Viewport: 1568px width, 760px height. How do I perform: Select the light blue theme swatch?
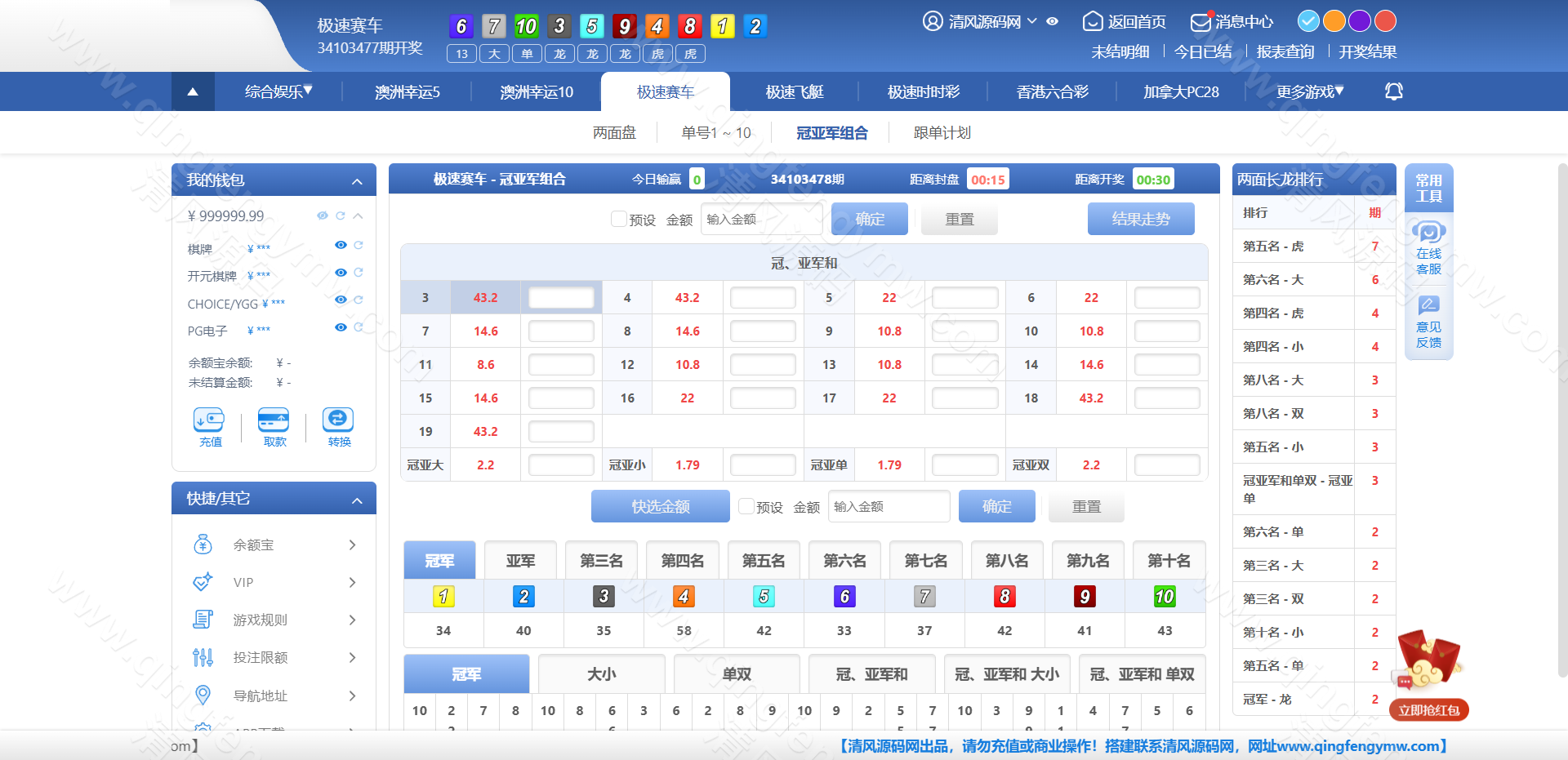point(1308,20)
